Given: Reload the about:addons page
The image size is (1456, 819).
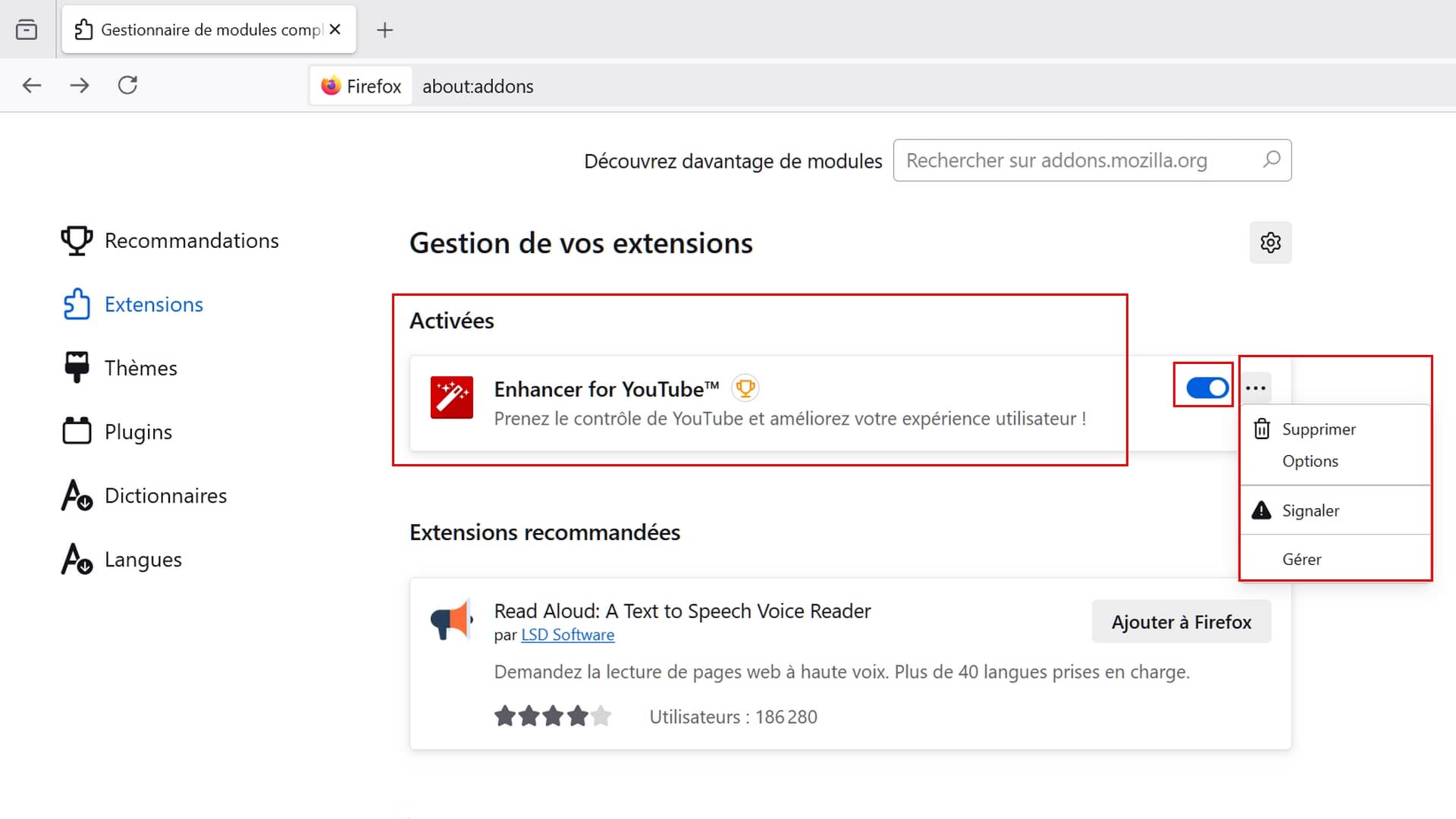Looking at the screenshot, I should pos(127,86).
